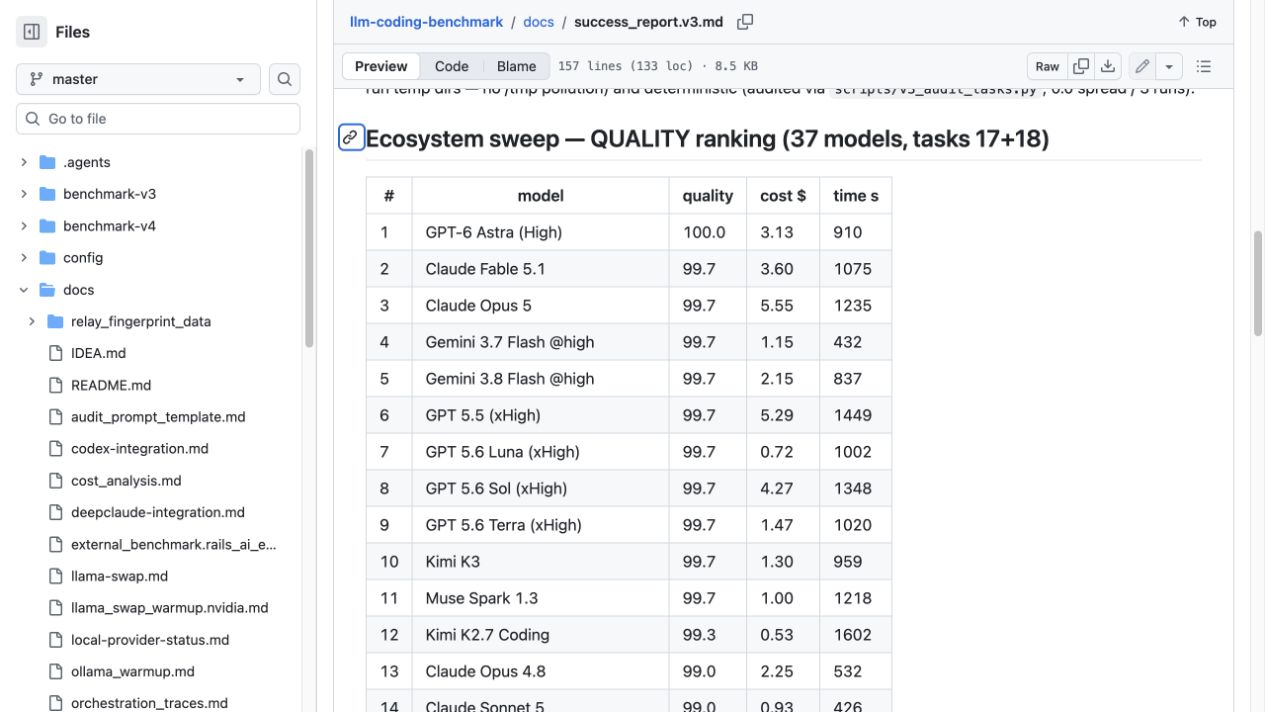Open orchestration_traces.md file

coord(149,703)
